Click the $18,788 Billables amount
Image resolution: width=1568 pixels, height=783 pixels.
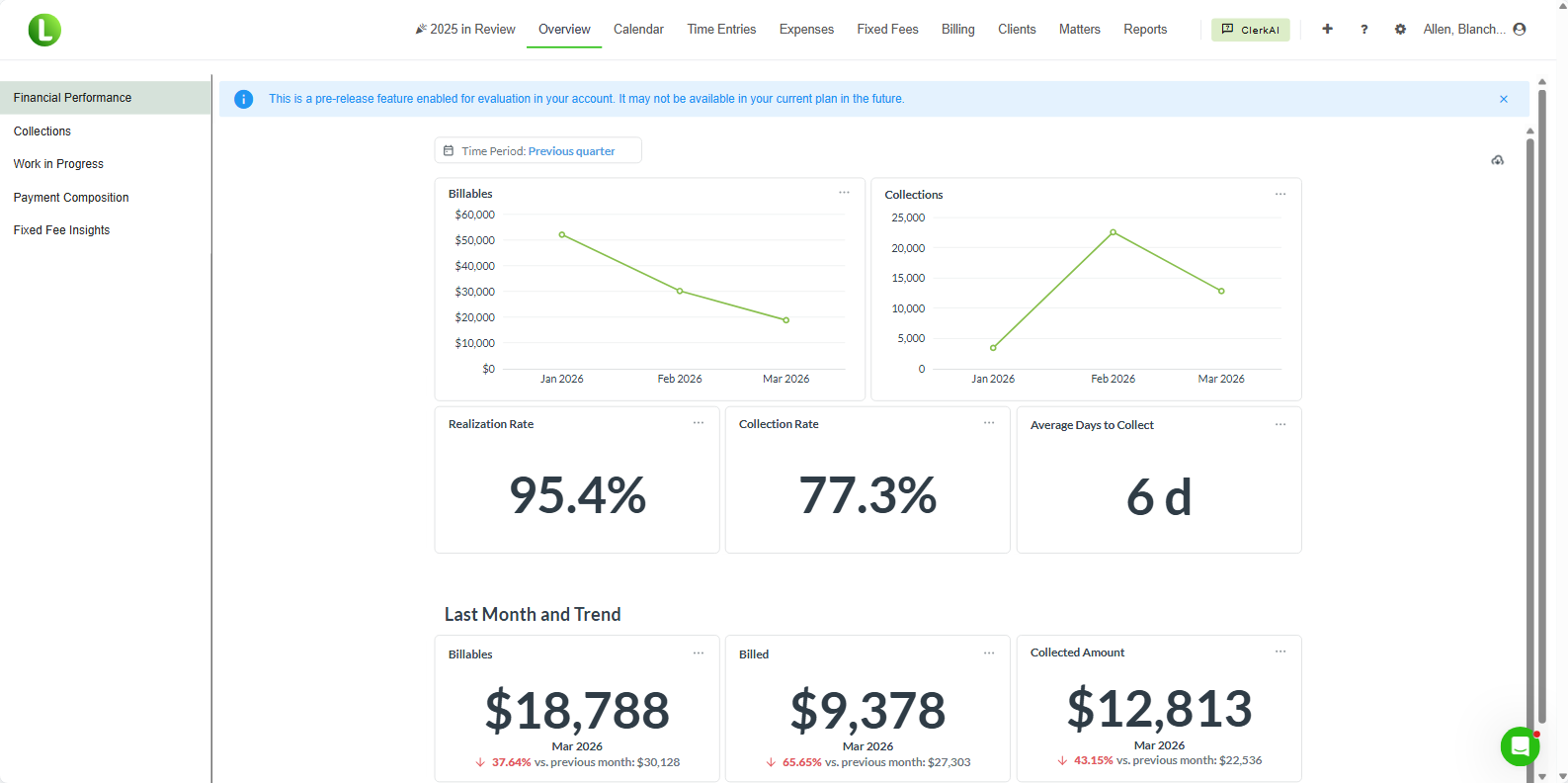coord(577,710)
